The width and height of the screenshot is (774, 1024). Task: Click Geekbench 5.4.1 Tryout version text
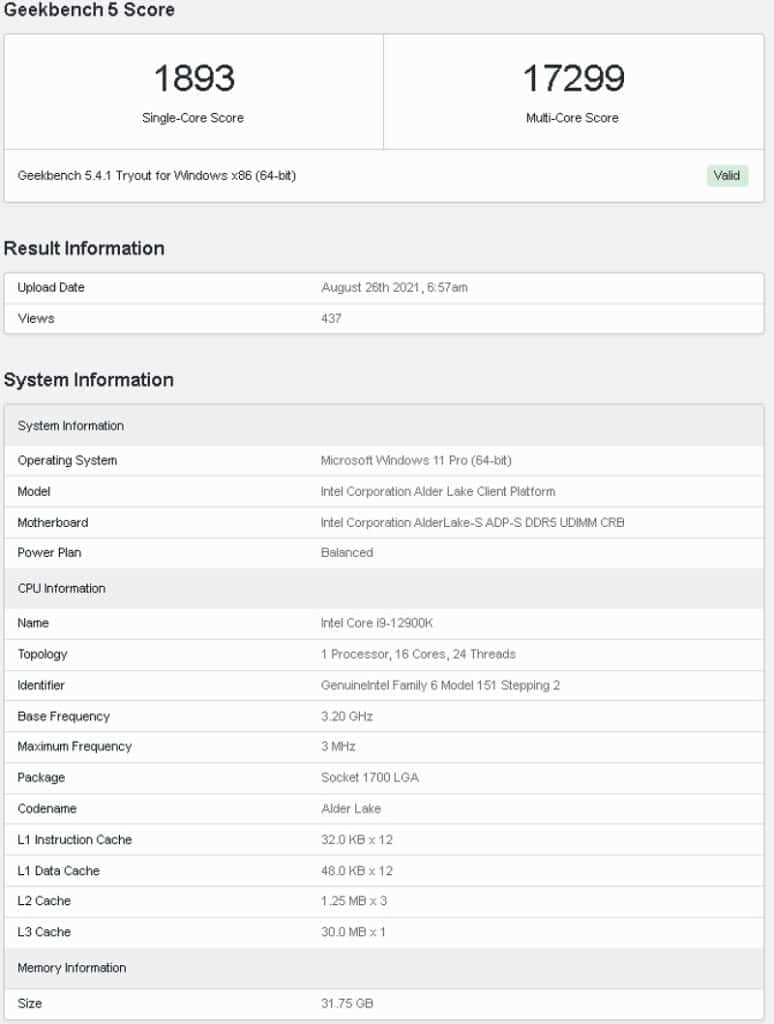[x=157, y=176]
